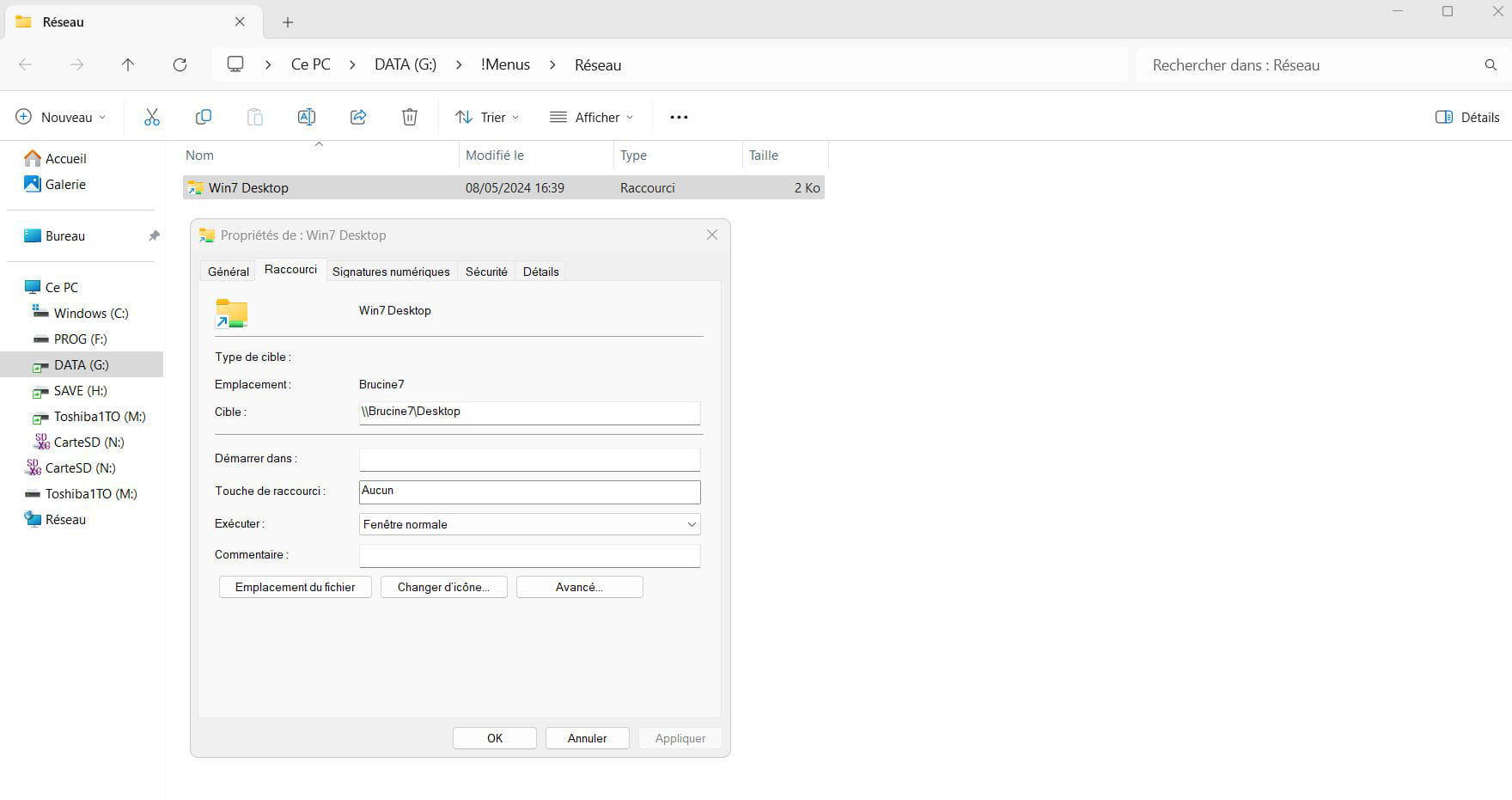
Task: Click the Annuler button
Action: tap(588, 738)
